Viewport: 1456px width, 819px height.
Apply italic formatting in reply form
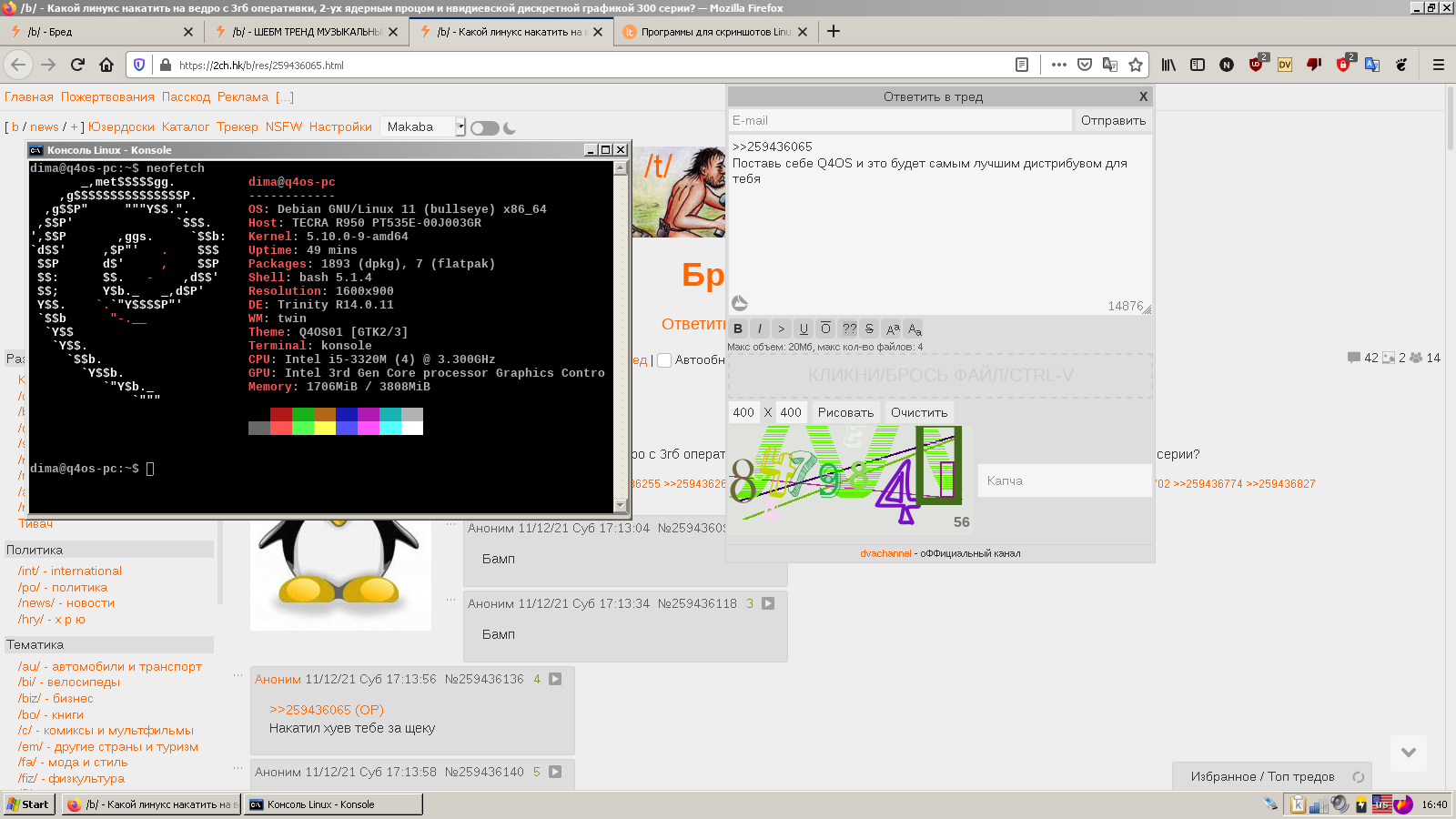tap(760, 329)
